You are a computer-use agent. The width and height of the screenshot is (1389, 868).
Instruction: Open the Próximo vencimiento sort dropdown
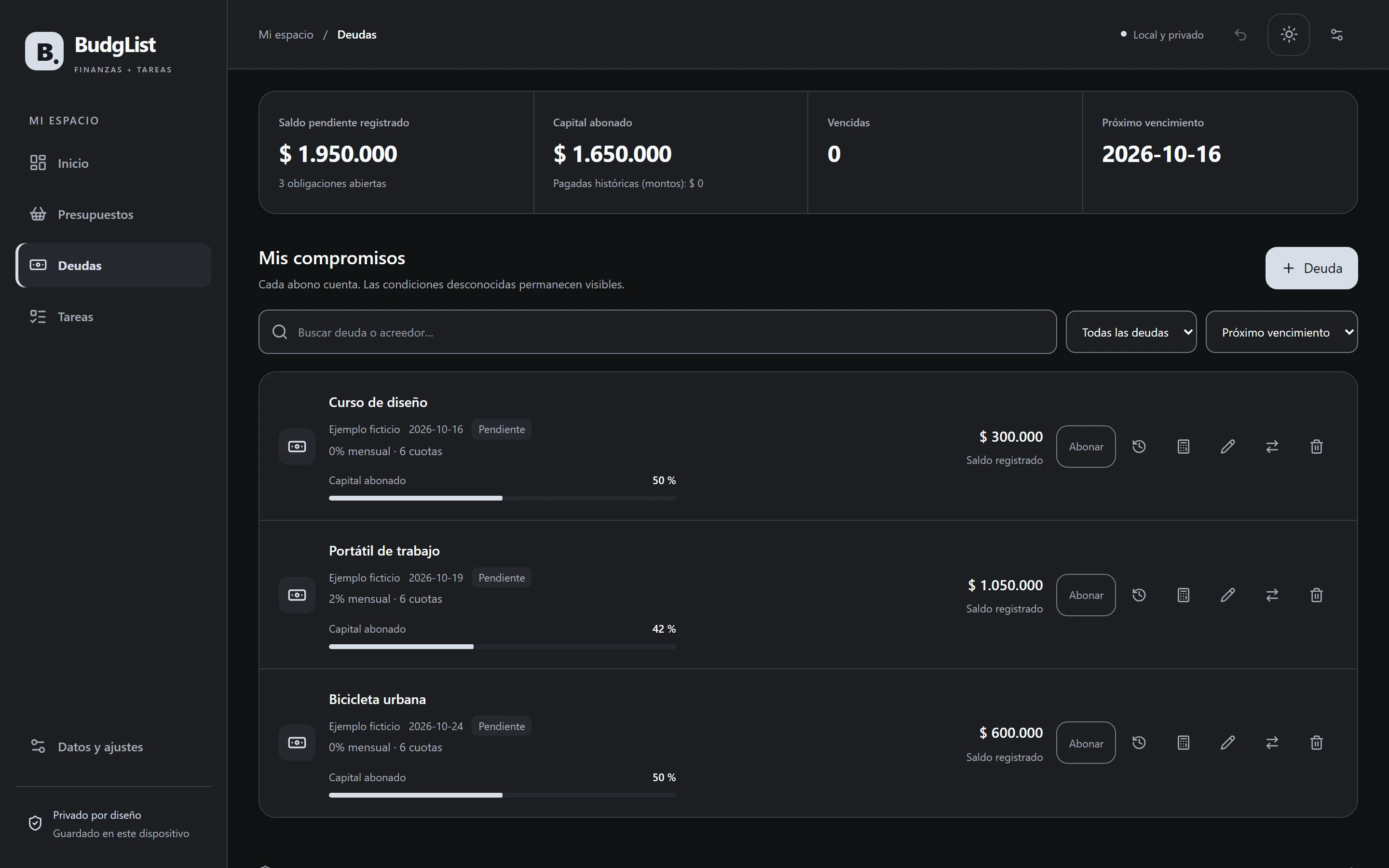pyautogui.click(x=1281, y=332)
